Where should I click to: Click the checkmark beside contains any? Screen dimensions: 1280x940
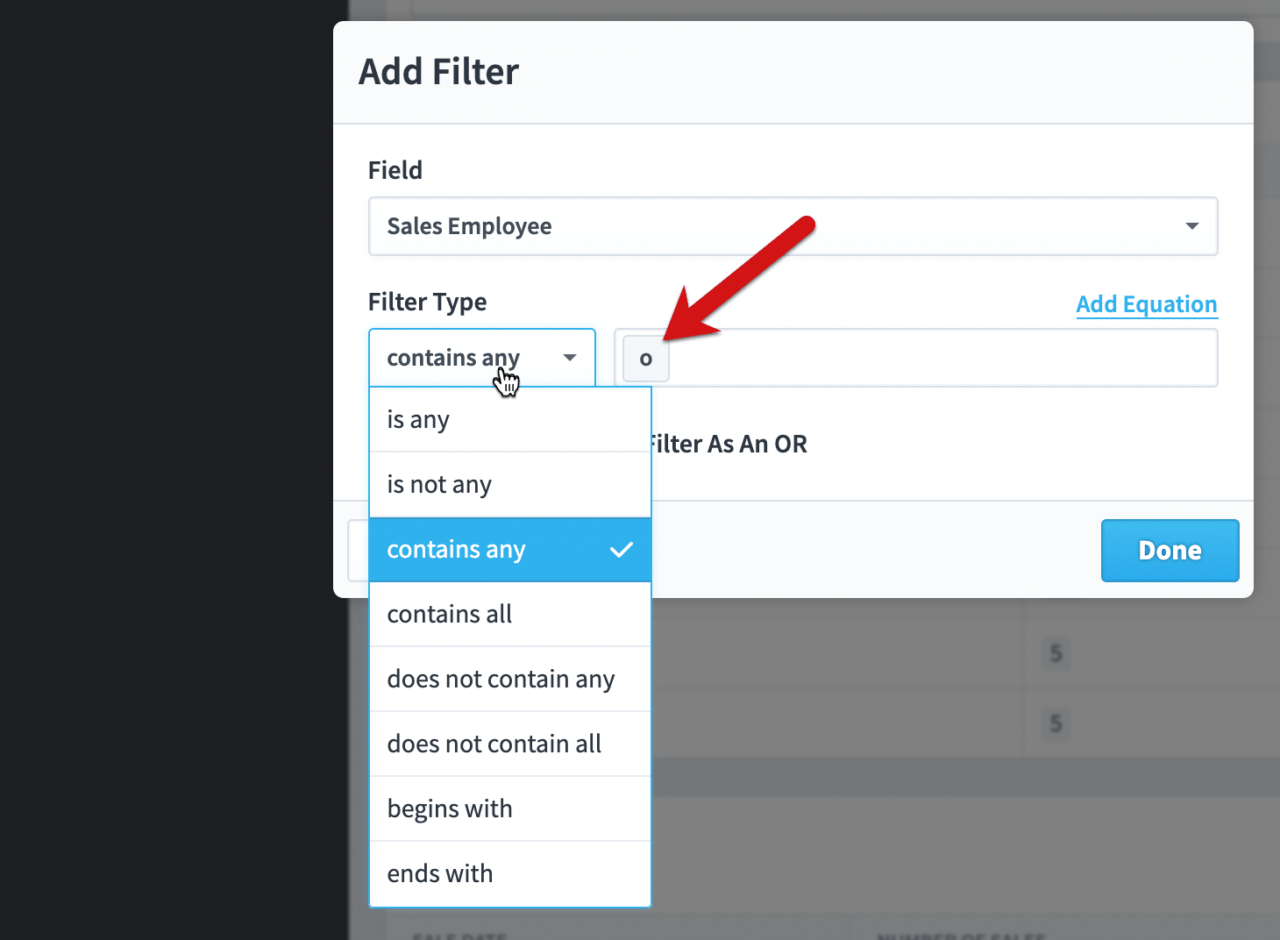pos(622,549)
